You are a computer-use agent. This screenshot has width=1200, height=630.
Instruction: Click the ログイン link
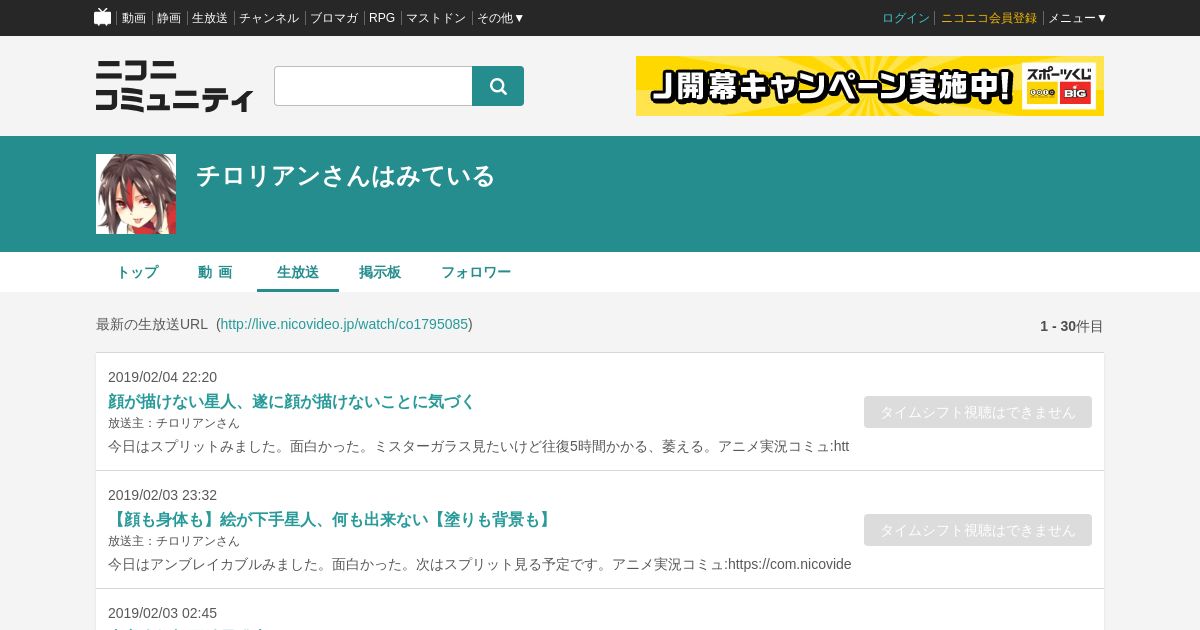click(x=906, y=18)
